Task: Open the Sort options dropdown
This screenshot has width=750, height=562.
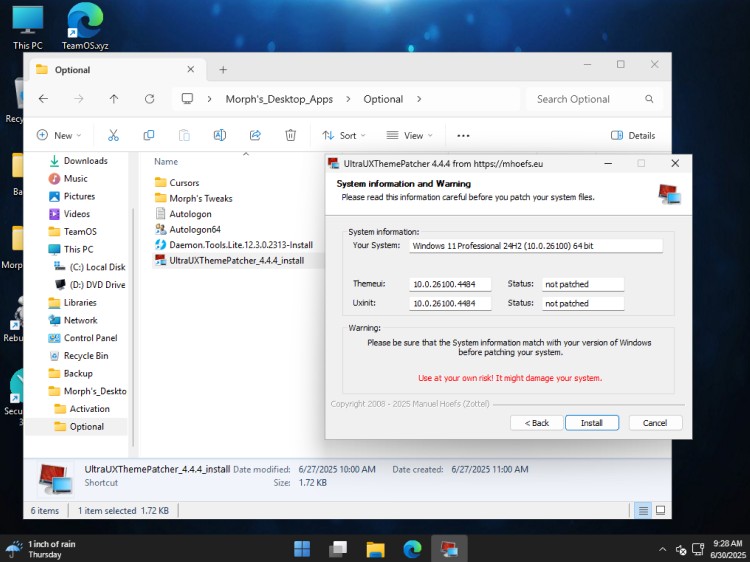Action: pyautogui.click(x=344, y=135)
